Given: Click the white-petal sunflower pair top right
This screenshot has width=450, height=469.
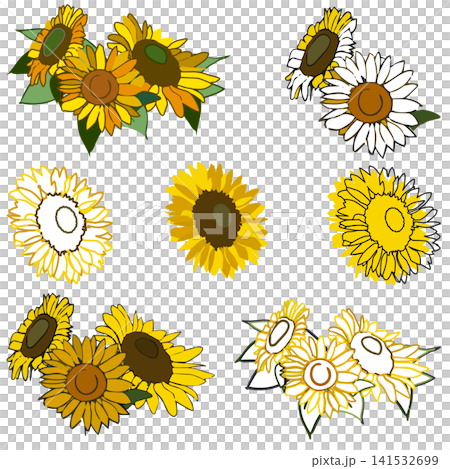Looking at the screenshot, I should [363, 82].
